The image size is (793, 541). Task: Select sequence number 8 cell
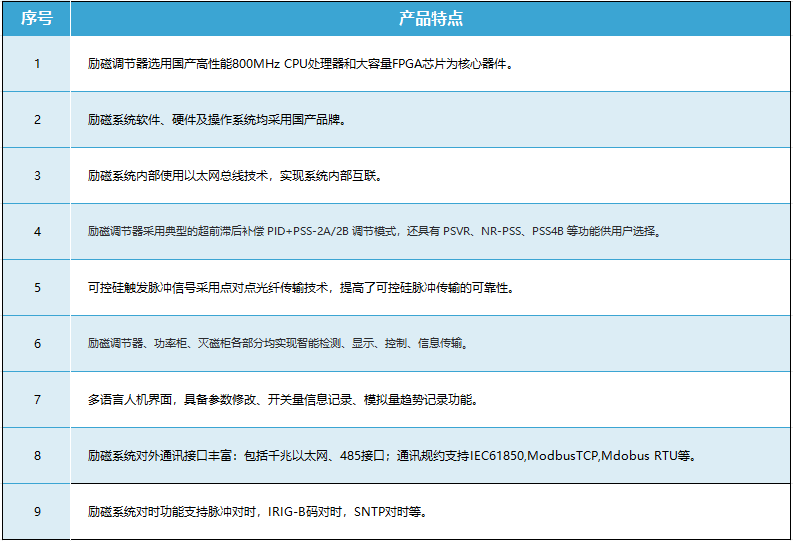[x=37, y=456]
